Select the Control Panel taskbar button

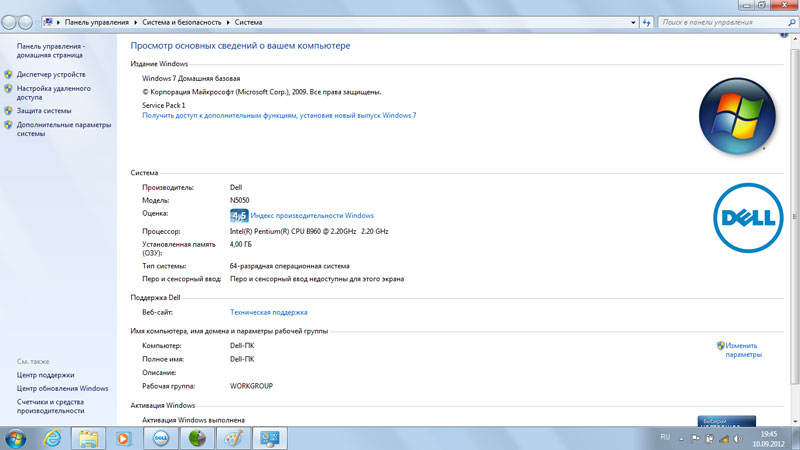(x=270, y=438)
